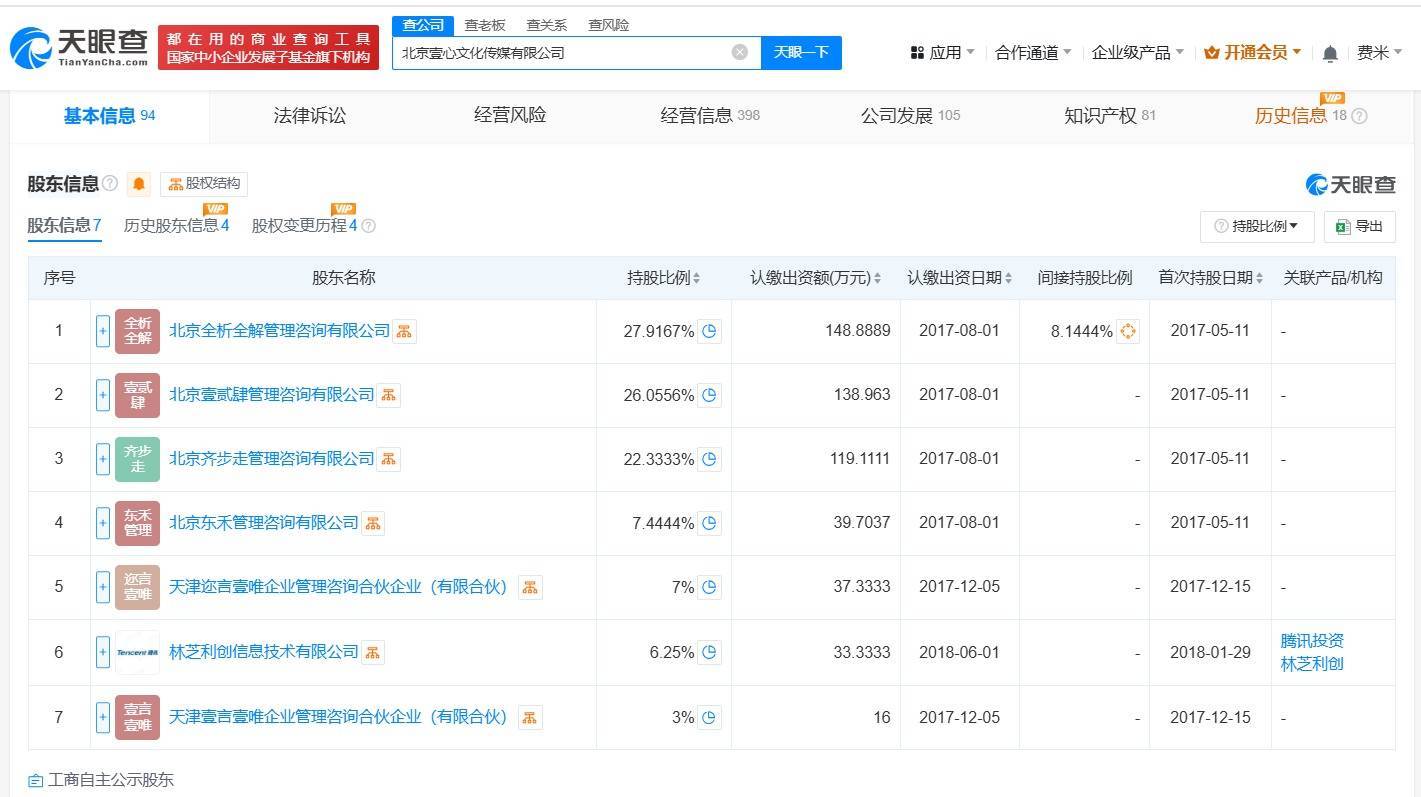Expand row 4 北京东禾 with plus button

point(103,523)
